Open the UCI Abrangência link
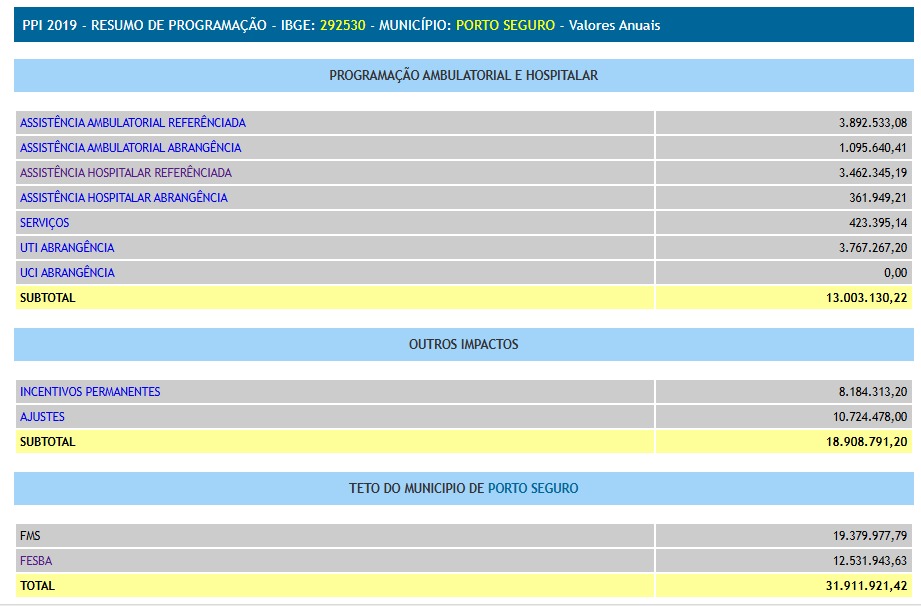 click(67, 273)
